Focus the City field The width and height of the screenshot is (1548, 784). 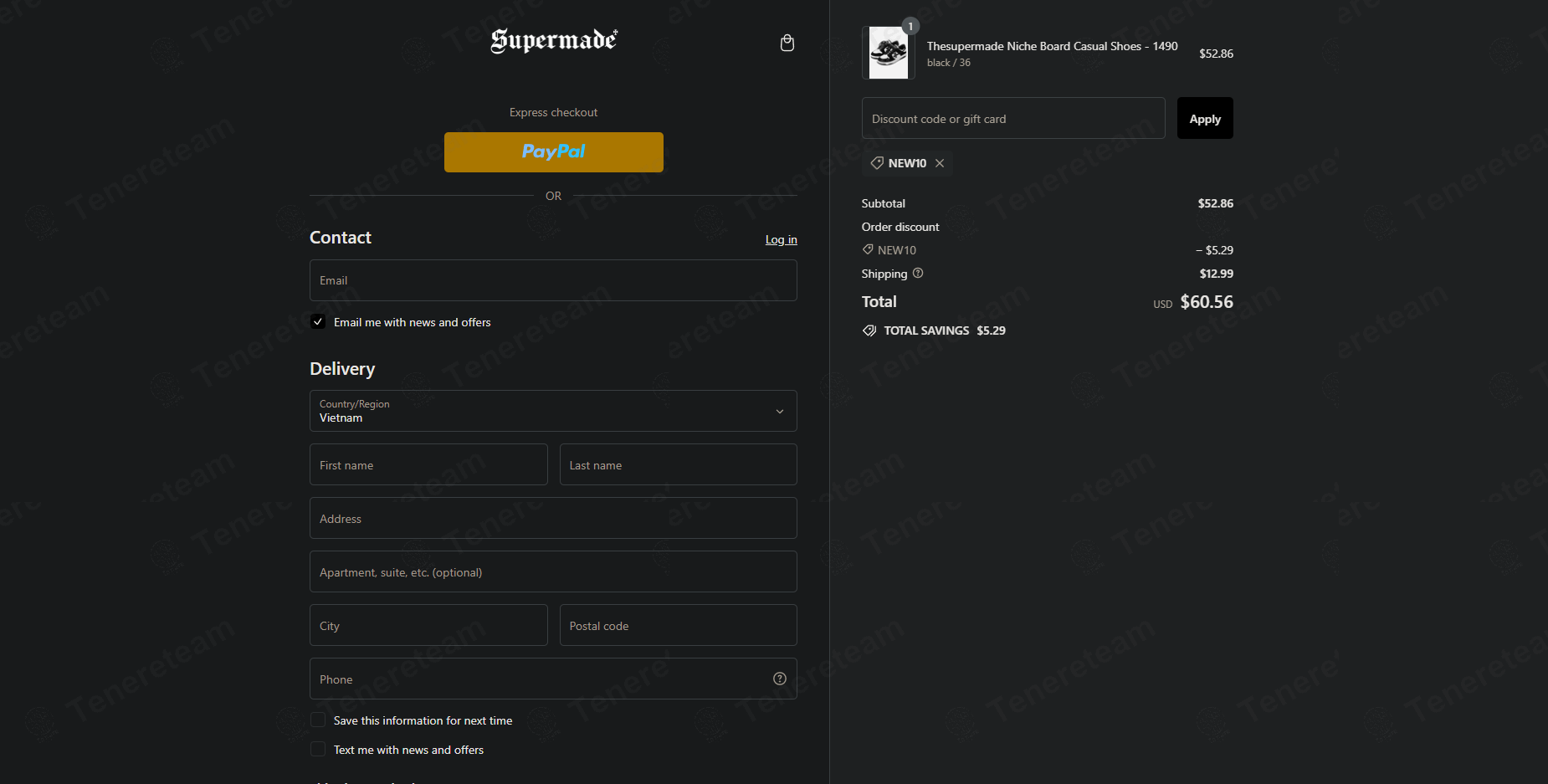[428, 625]
